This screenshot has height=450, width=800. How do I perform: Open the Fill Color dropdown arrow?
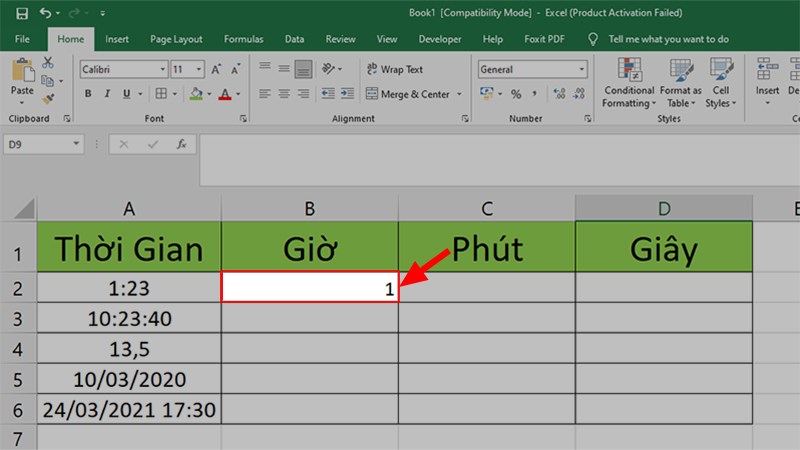(209, 94)
